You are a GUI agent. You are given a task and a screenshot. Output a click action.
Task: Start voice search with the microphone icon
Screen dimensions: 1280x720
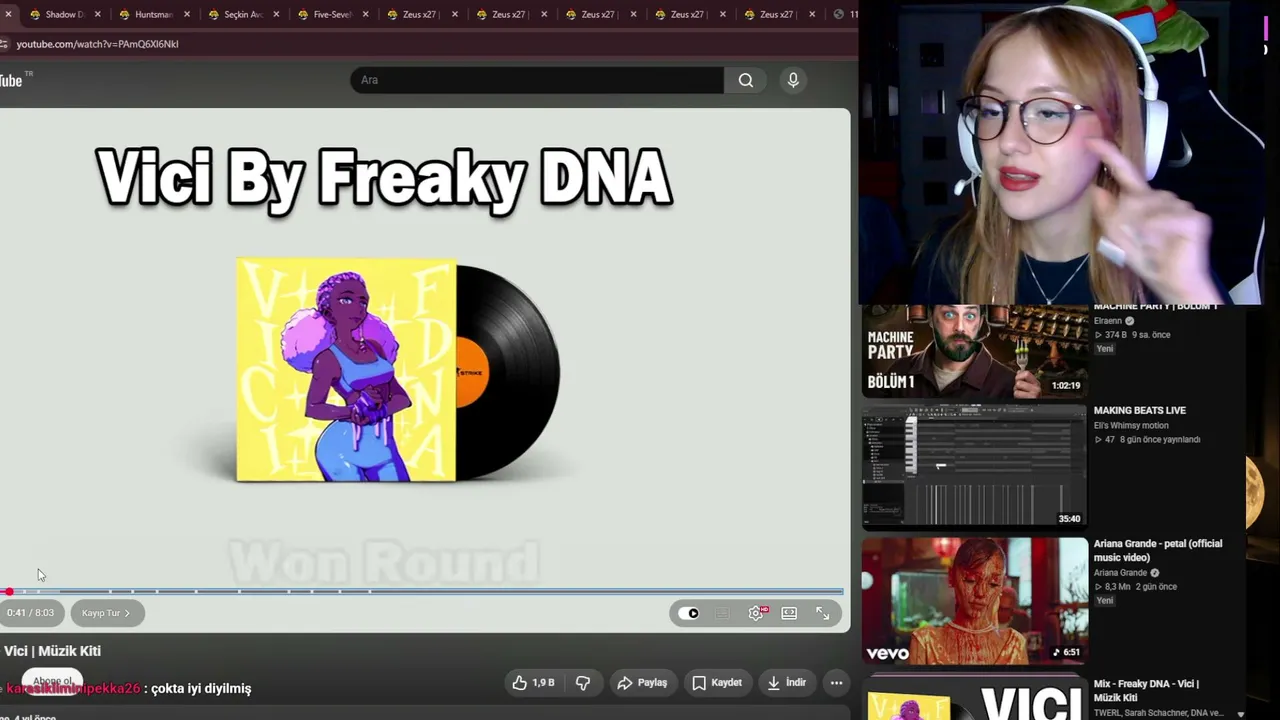click(x=793, y=80)
